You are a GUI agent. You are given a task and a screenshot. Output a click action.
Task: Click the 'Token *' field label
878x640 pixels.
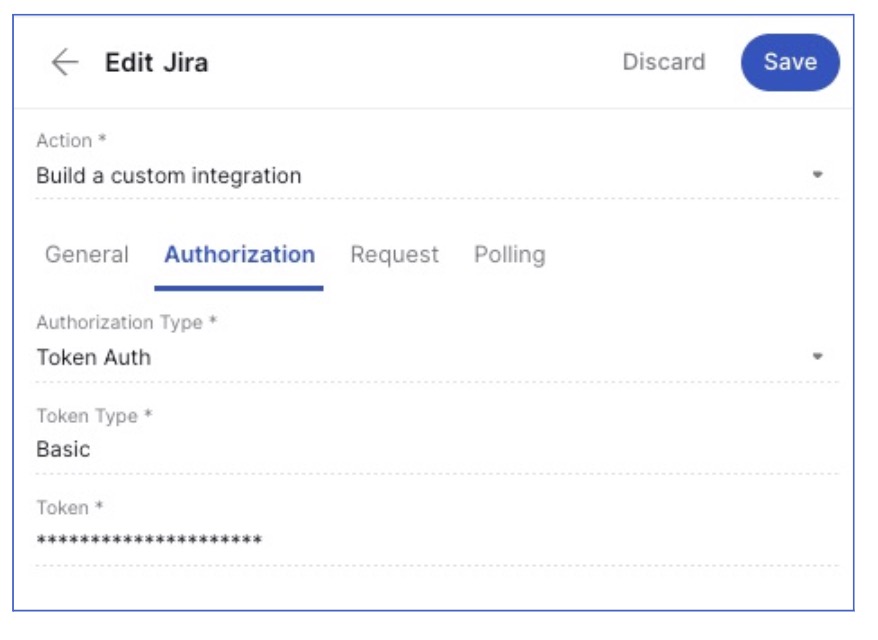pyautogui.click(x=70, y=508)
